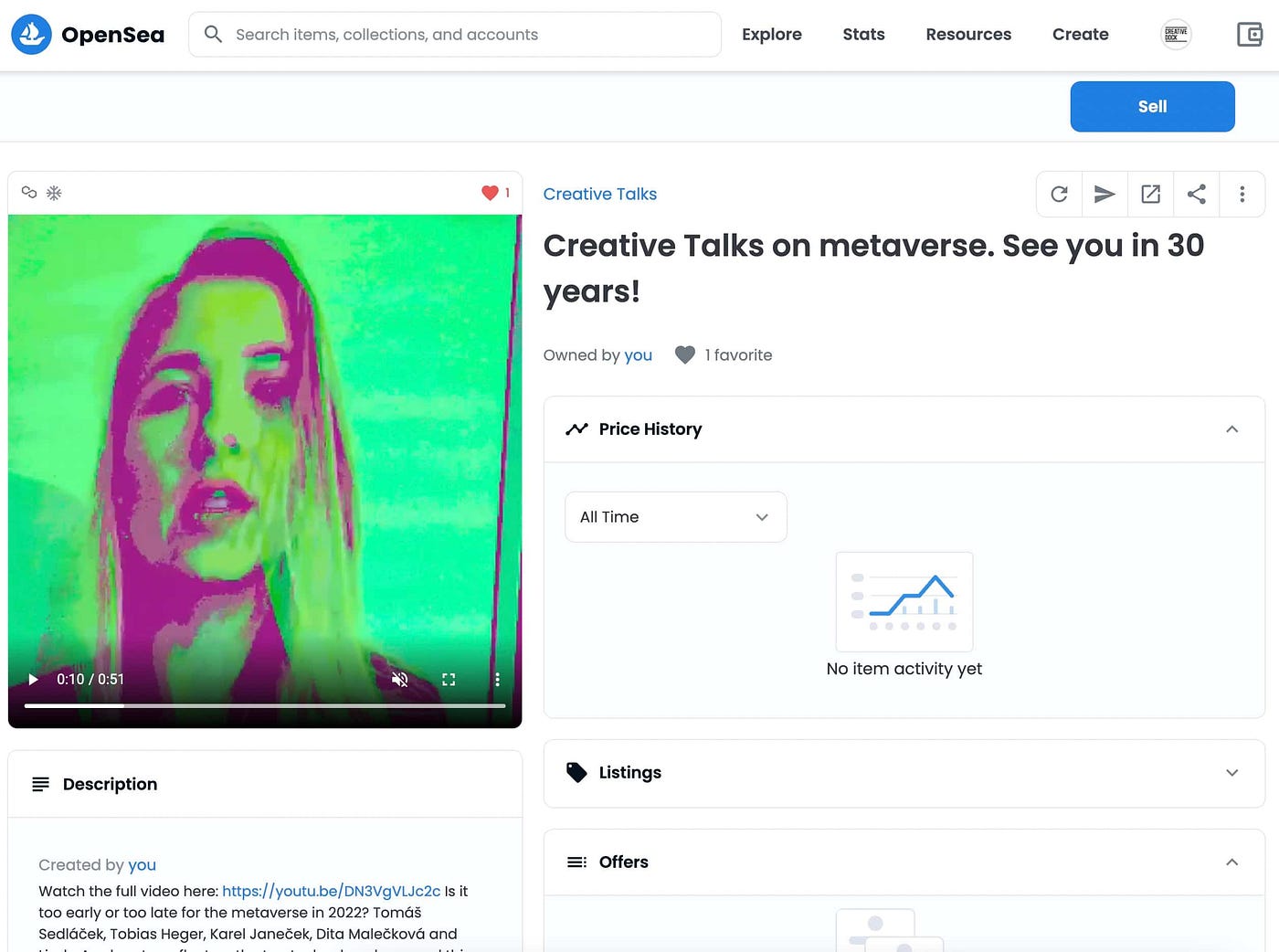Click the Share icon
The height and width of the screenshot is (952, 1279).
click(x=1196, y=194)
